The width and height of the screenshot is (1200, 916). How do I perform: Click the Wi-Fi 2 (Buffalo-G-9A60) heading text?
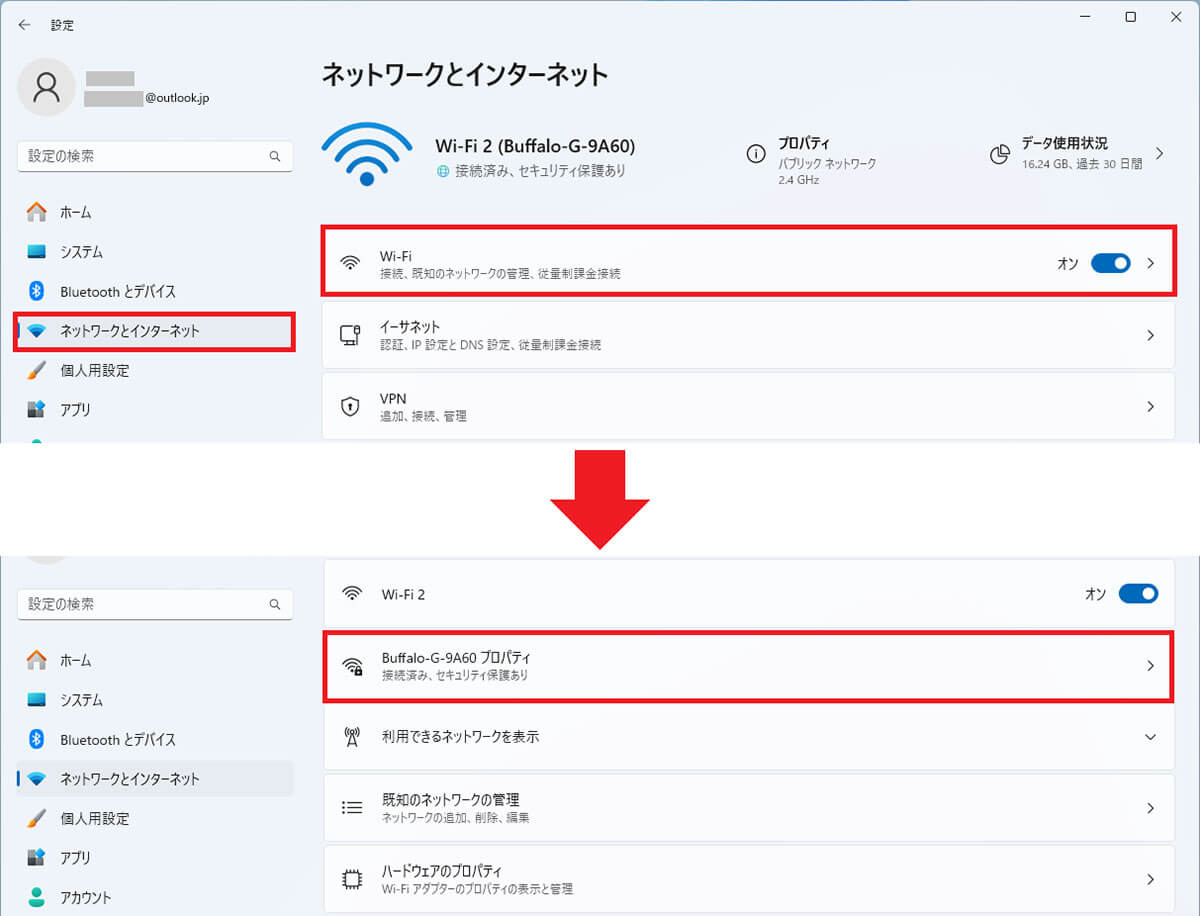535,147
